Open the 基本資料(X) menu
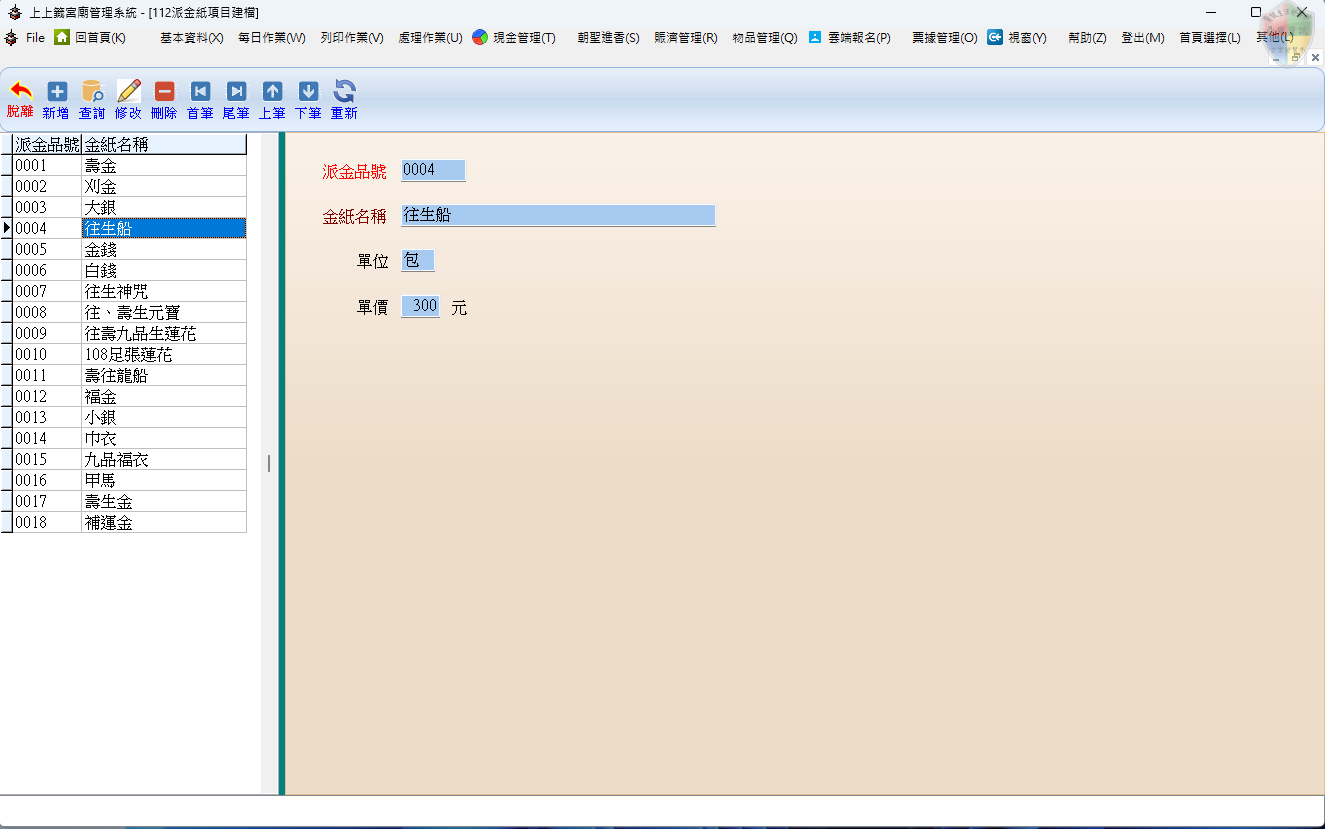1325x829 pixels. [191, 38]
